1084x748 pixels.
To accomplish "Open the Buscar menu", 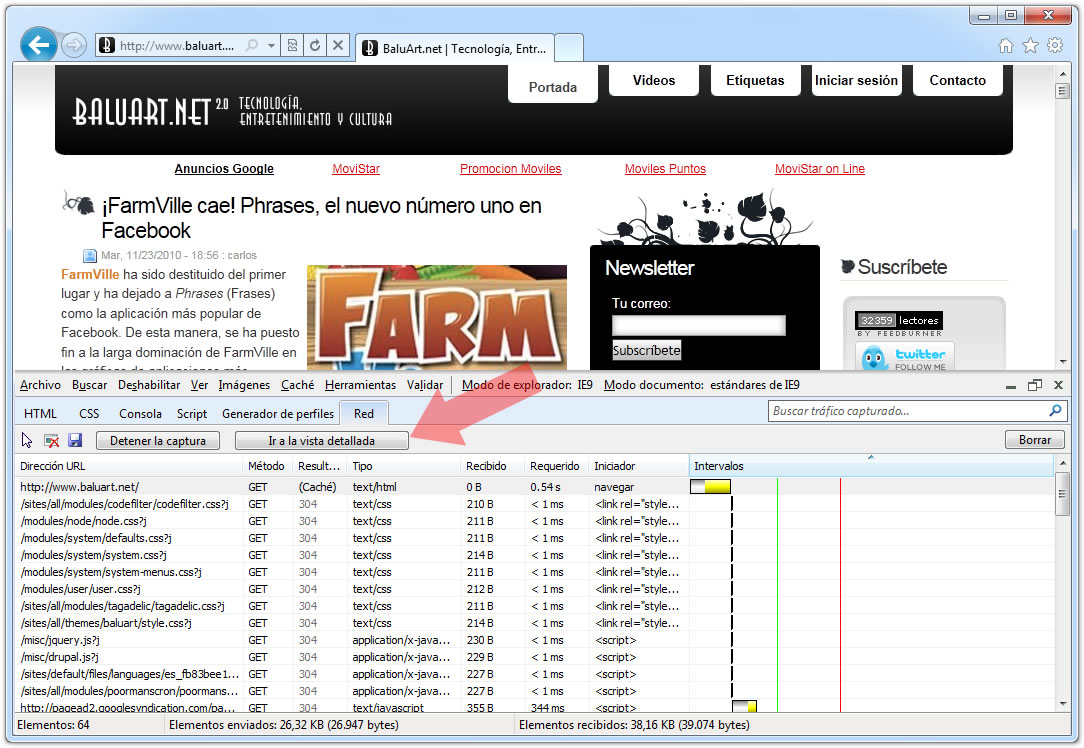I will coord(89,385).
